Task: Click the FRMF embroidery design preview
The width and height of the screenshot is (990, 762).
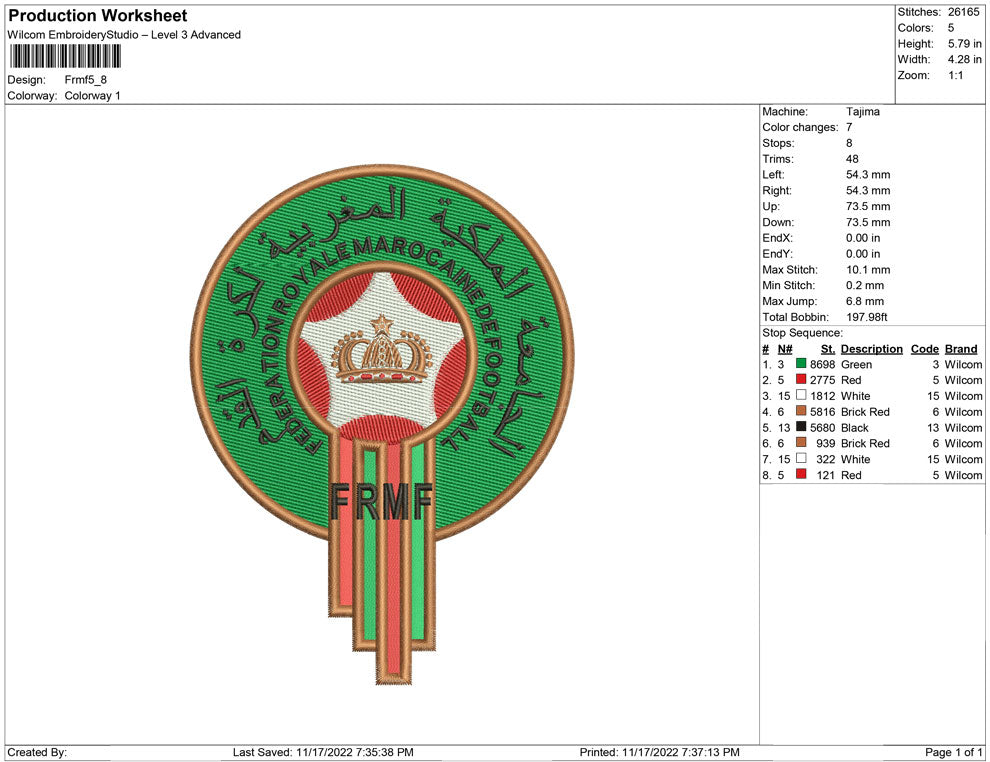Action: pyautogui.click(x=382, y=426)
